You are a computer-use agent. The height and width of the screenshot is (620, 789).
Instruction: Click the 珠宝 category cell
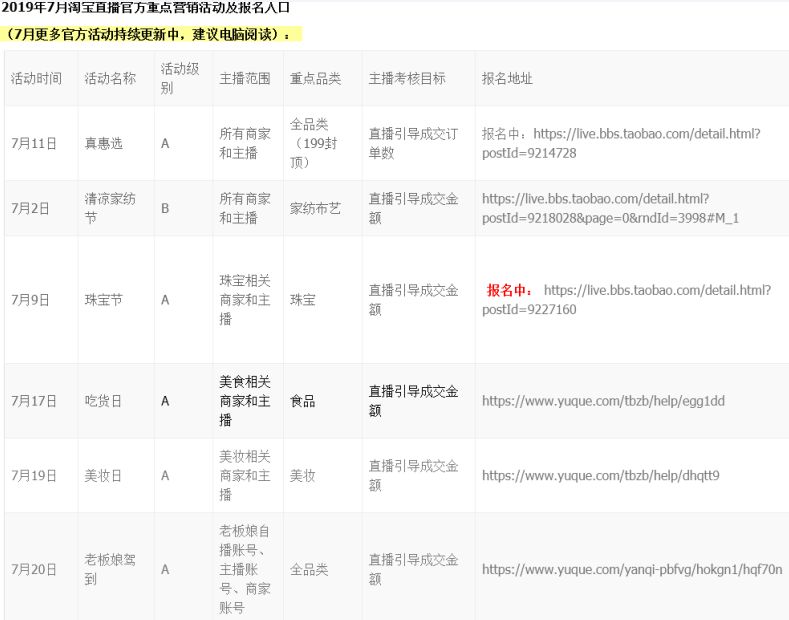(x=303, y=300)
